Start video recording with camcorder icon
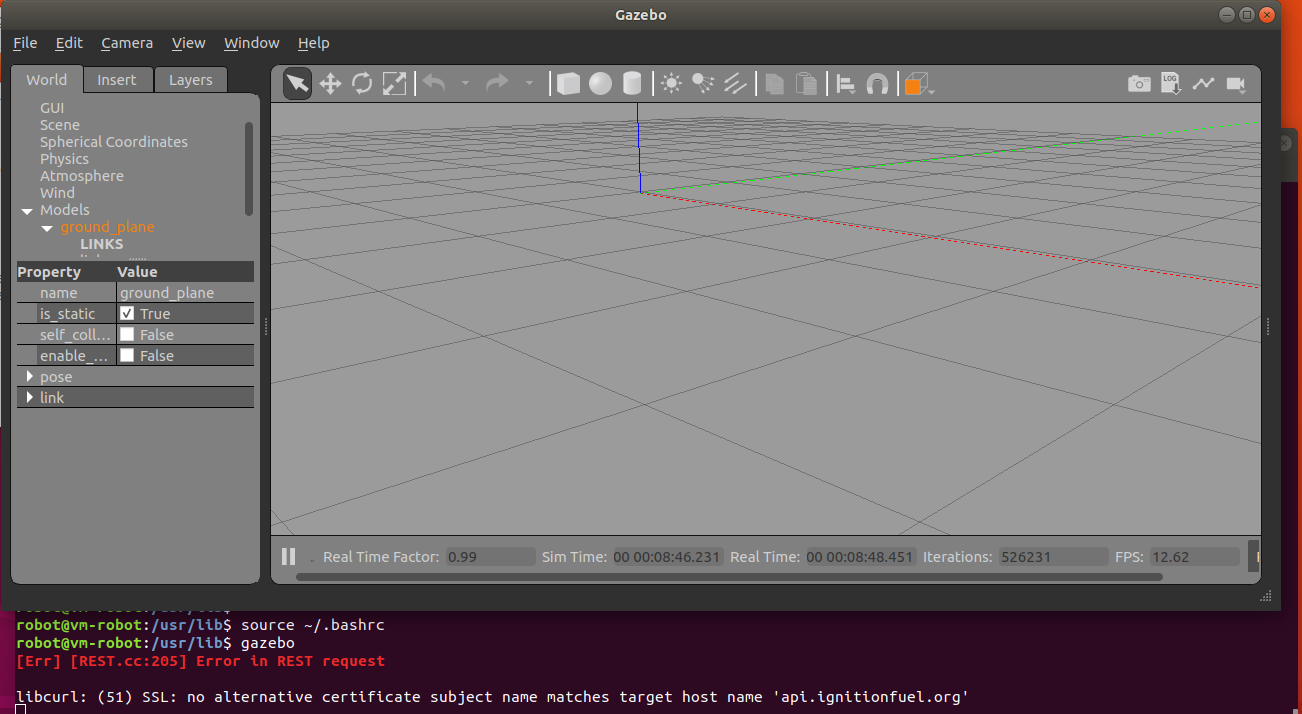The width and height of the screenshot is (1302, 714). (x=1235, y=84)
